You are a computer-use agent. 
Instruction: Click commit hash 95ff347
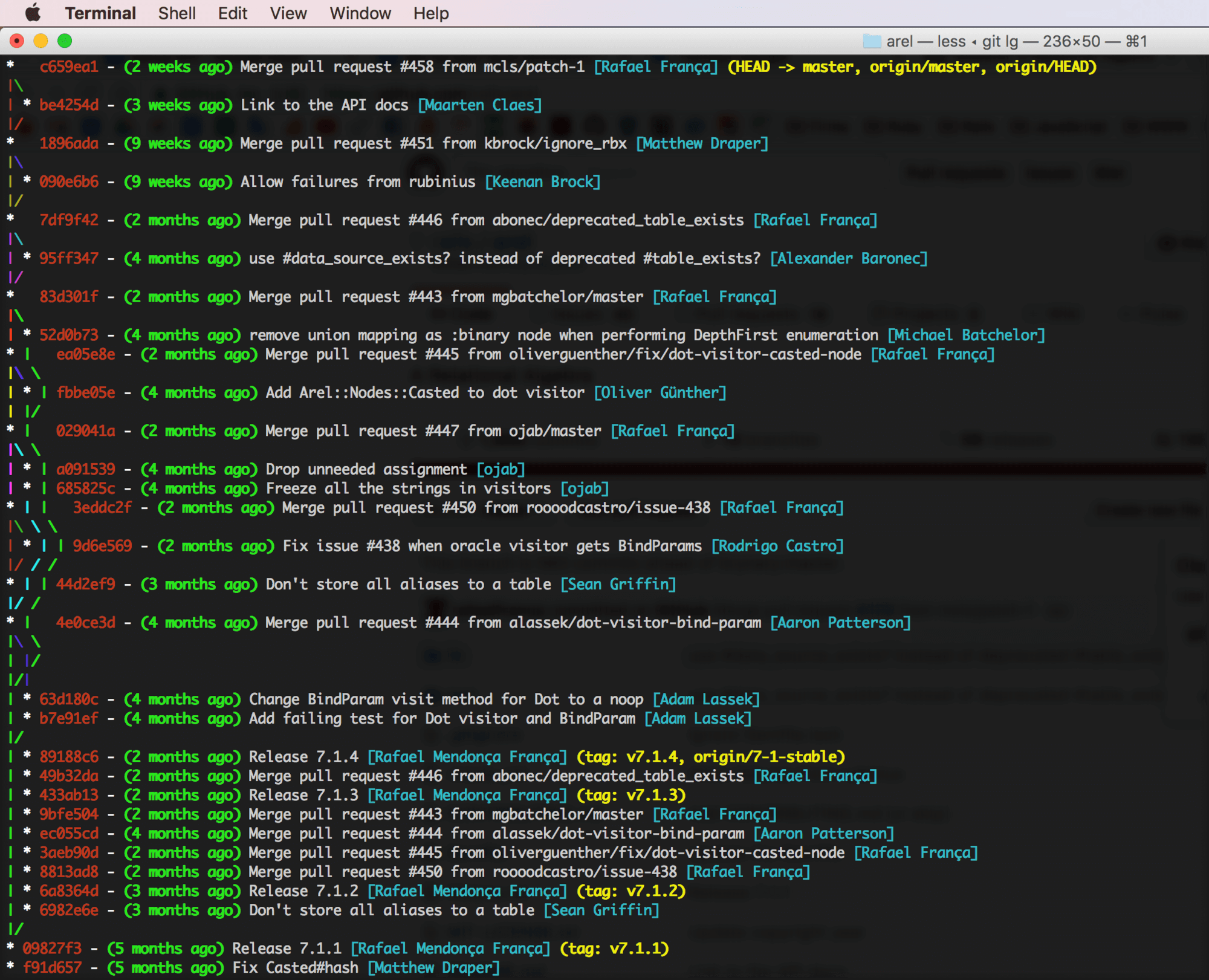pyautogui.click(x=69, y=258)
